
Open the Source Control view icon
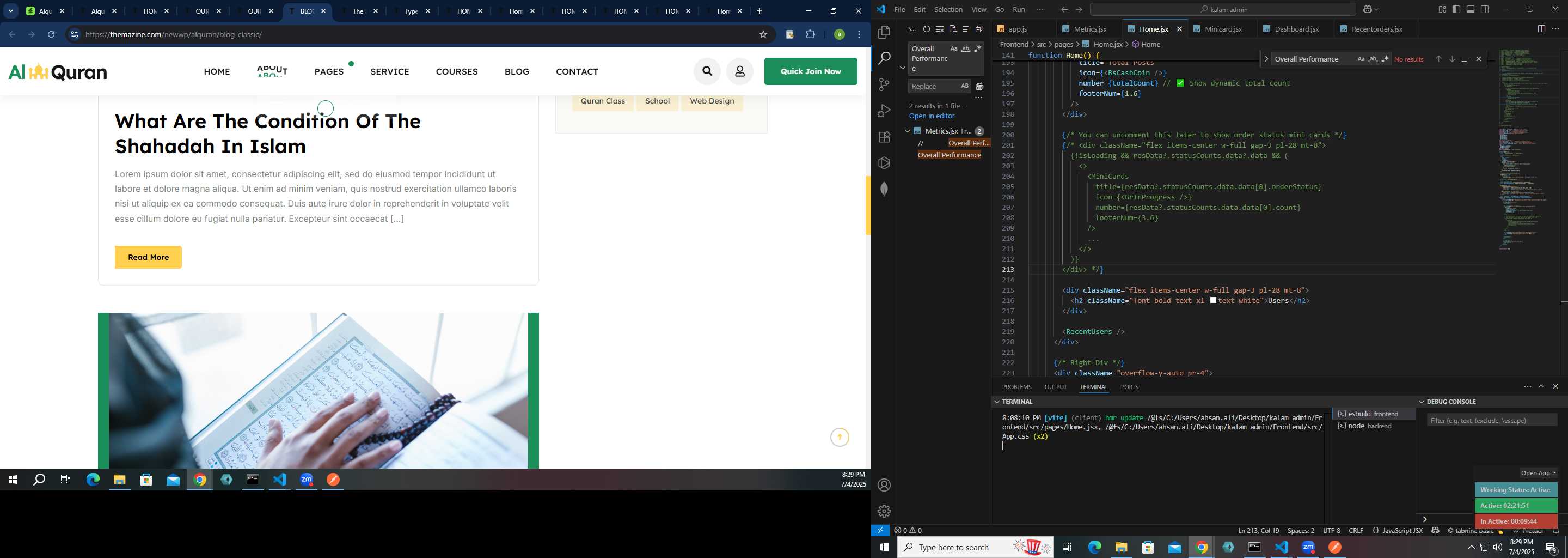pyautogui.click(x=884, y=84)
